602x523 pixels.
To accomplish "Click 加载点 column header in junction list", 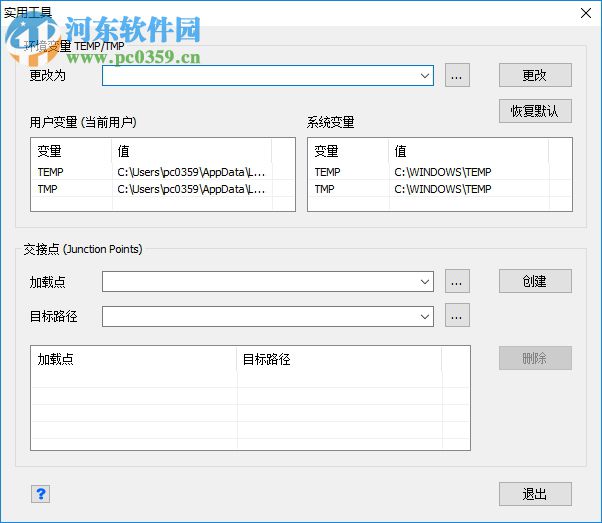I will pos(134,359).
